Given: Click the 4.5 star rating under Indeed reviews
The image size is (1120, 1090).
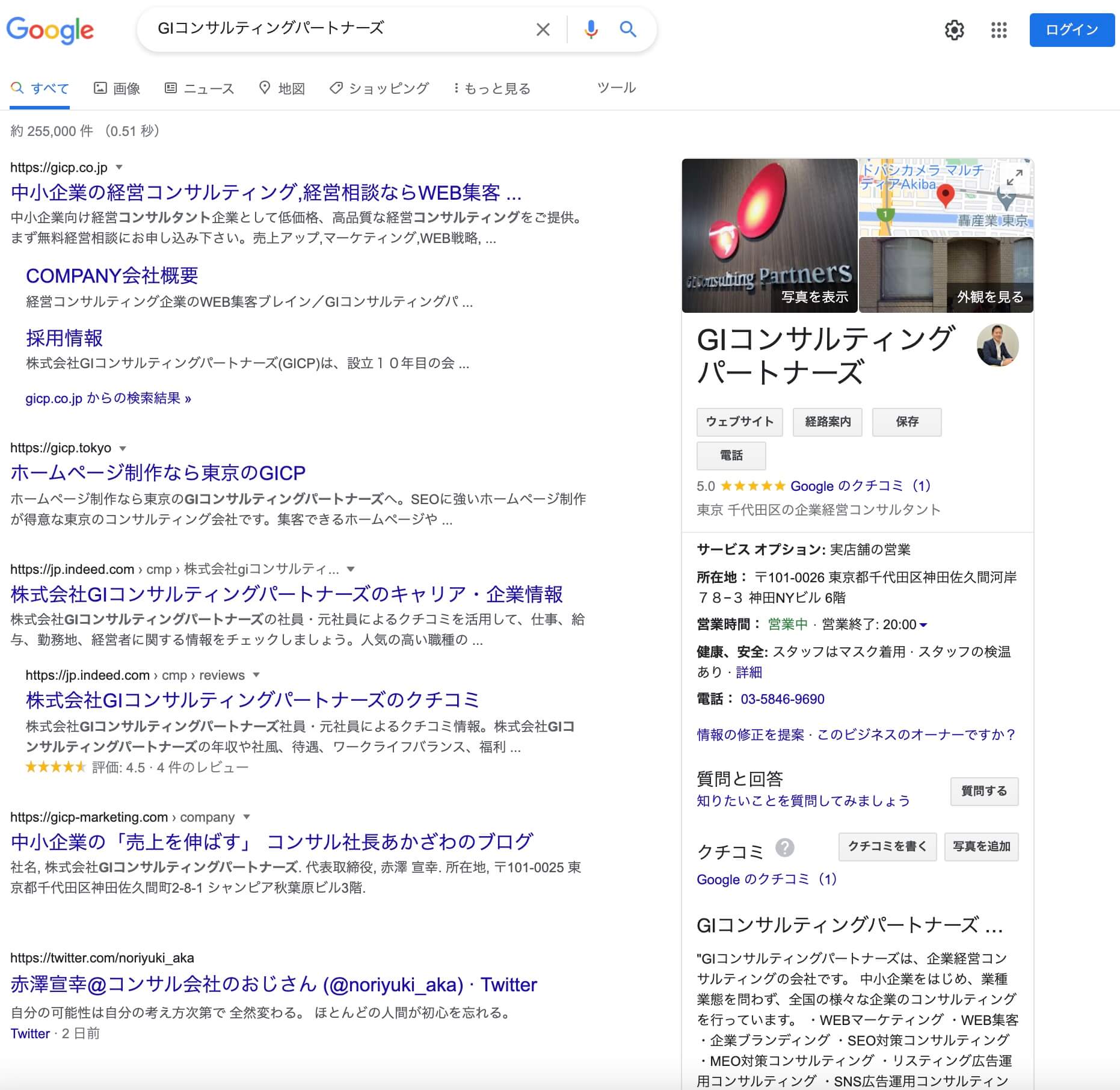Looking at the screenshot, I should tap(55, 767).
